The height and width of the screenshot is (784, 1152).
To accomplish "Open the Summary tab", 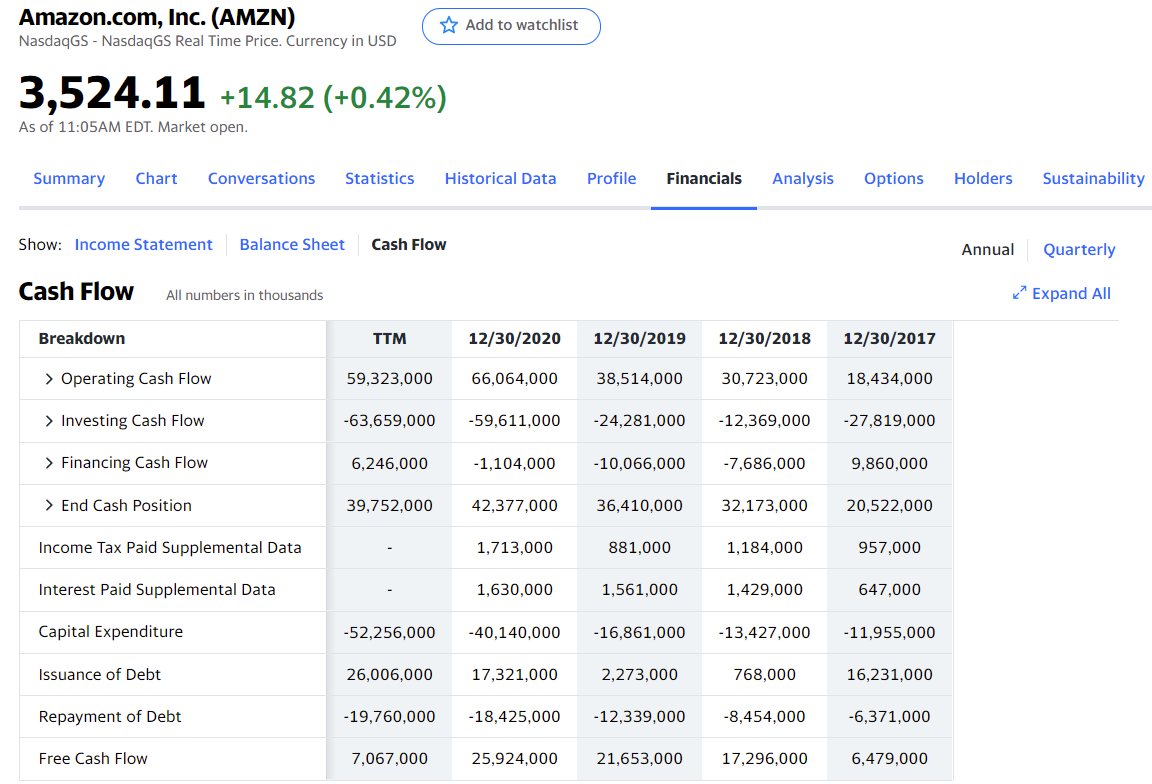I will (x=69, y=179).
